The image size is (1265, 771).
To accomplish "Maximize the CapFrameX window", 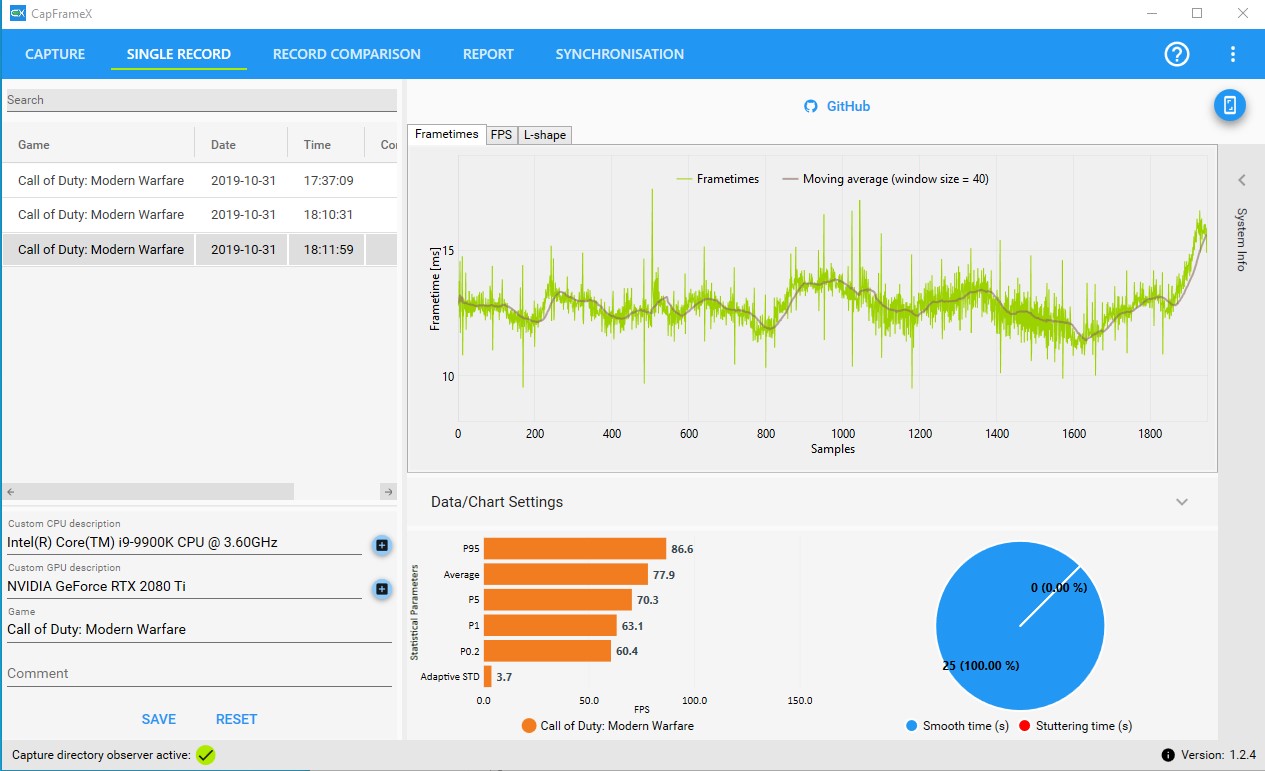I will click(1197, 13).
